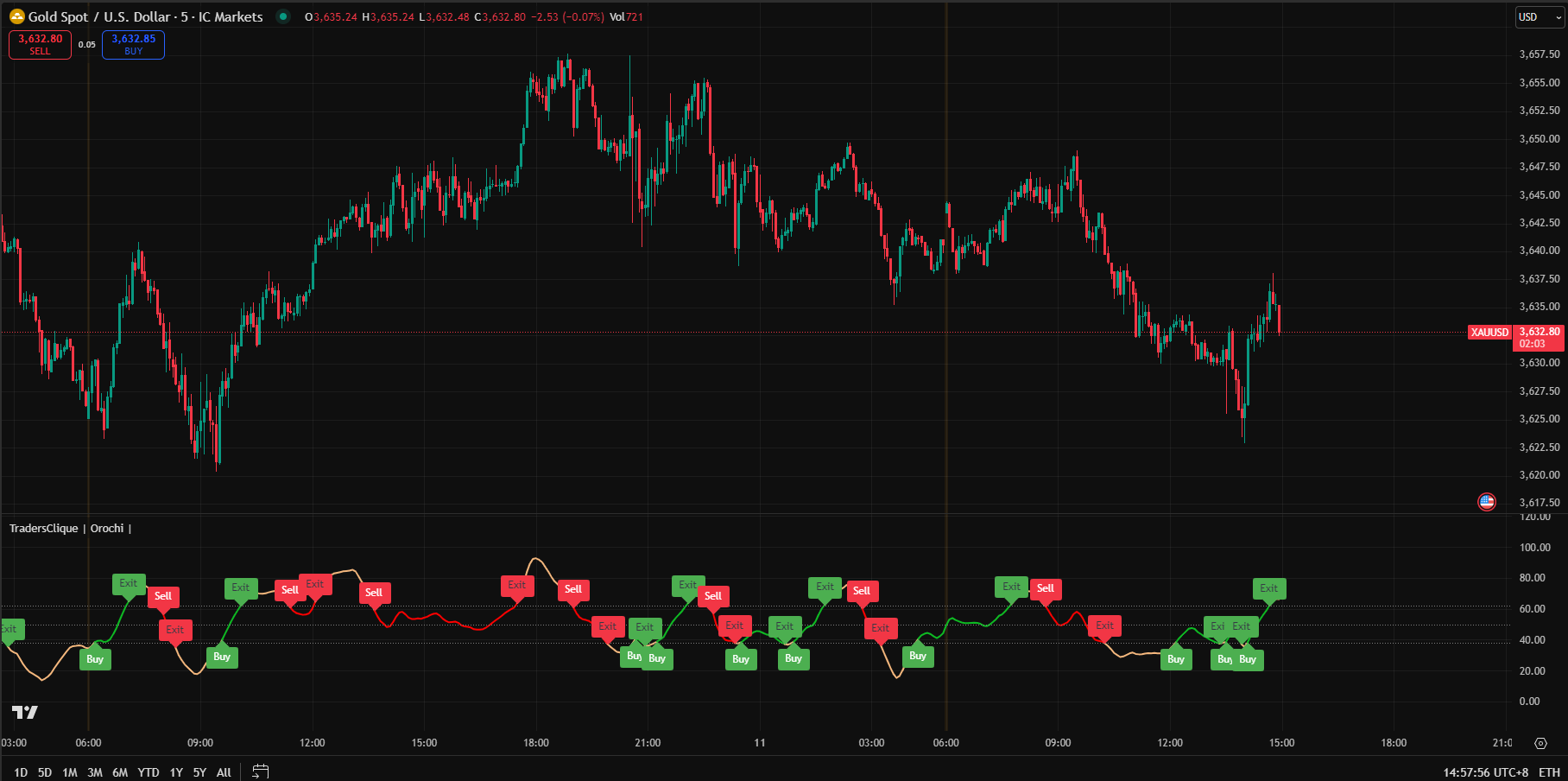Click the TradersClique Orochi indicator title
Screen dimensions: 1568x781
[x=66, y=528]
